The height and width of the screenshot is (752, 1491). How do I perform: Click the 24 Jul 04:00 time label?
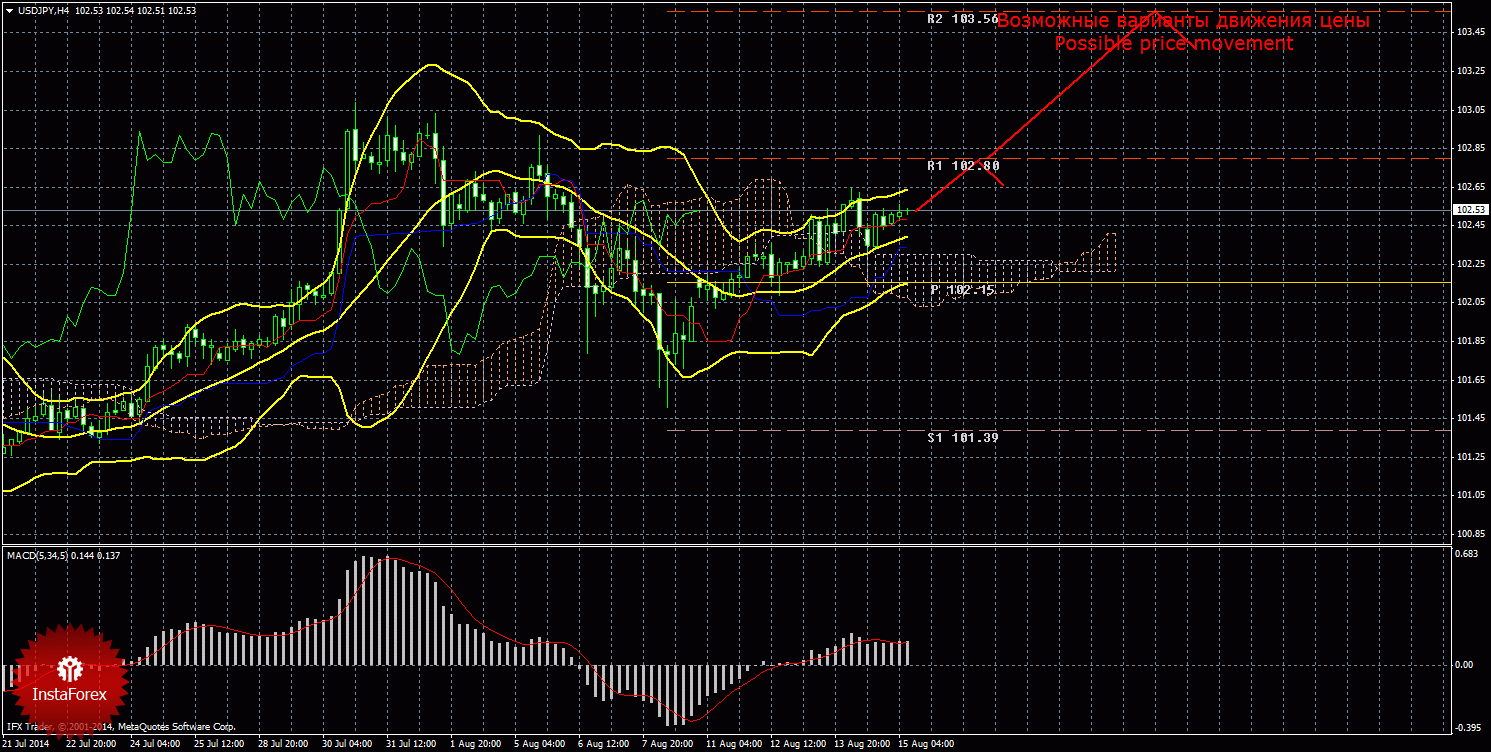coord(154,744)
